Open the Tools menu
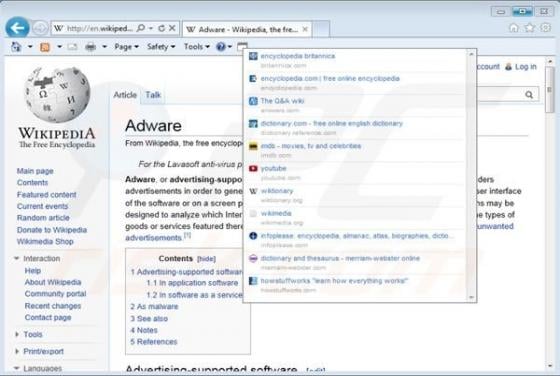The image size is (560, 376). click(x=196, y=47)
